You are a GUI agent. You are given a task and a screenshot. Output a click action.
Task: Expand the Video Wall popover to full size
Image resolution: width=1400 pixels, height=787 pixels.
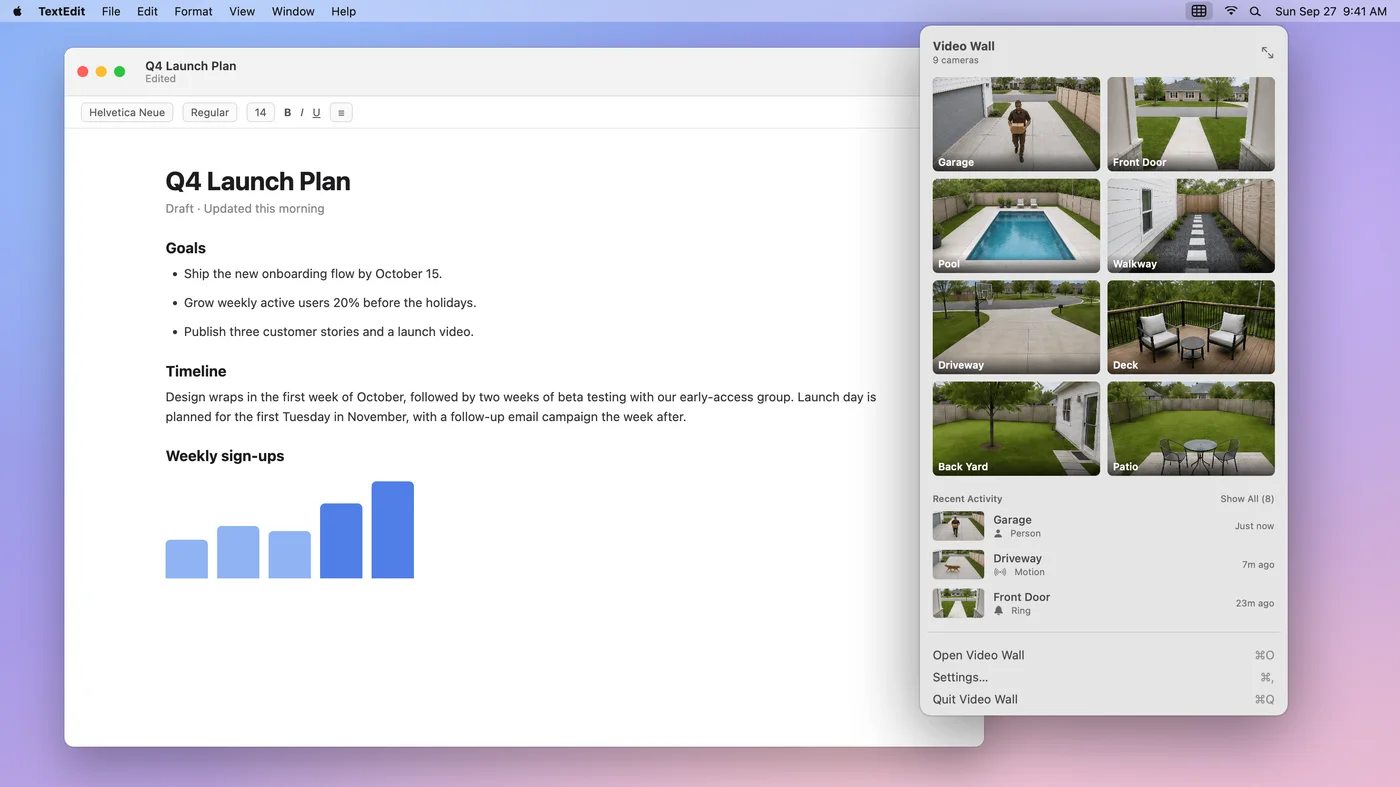click(x=1267, y=53)
